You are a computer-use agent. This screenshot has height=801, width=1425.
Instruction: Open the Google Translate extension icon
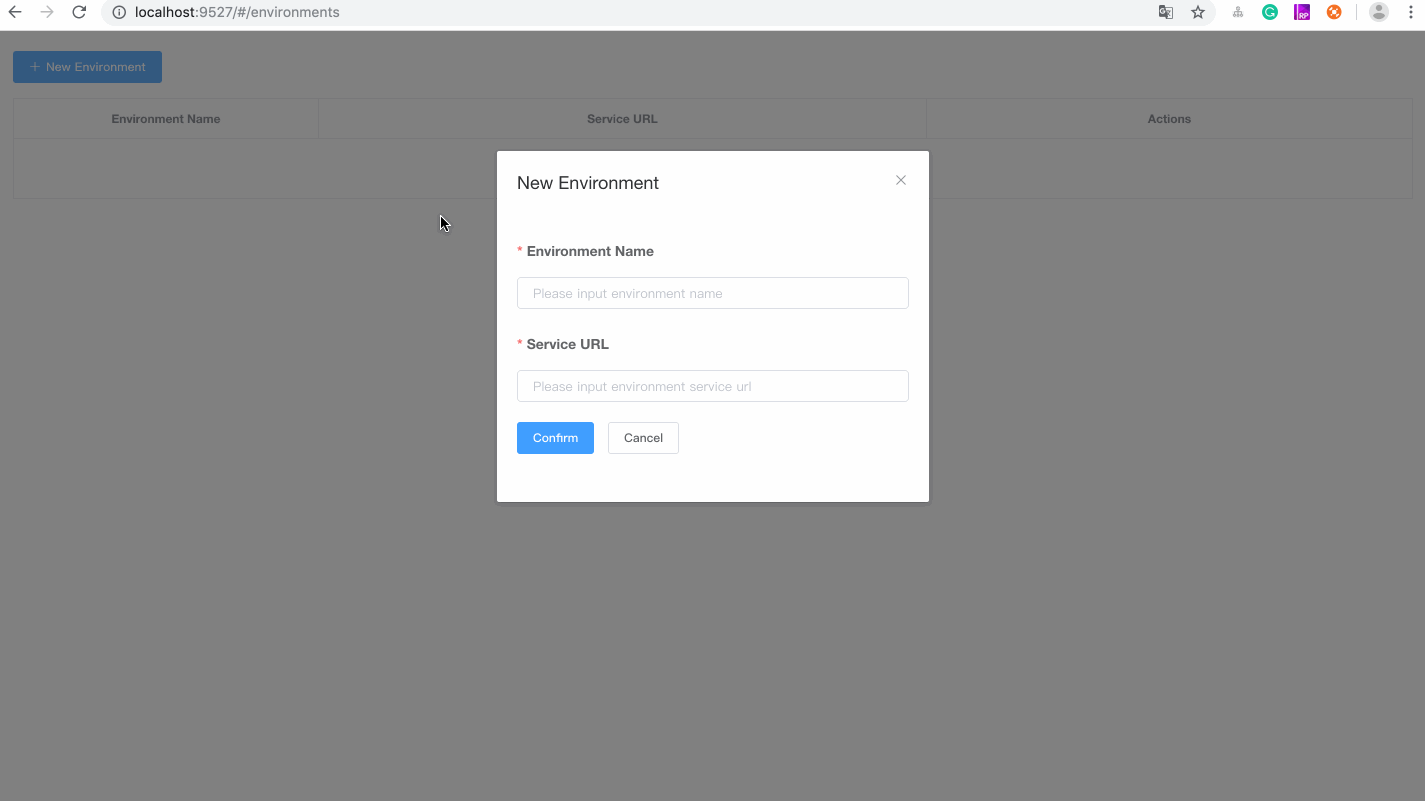coord(1165,12)
